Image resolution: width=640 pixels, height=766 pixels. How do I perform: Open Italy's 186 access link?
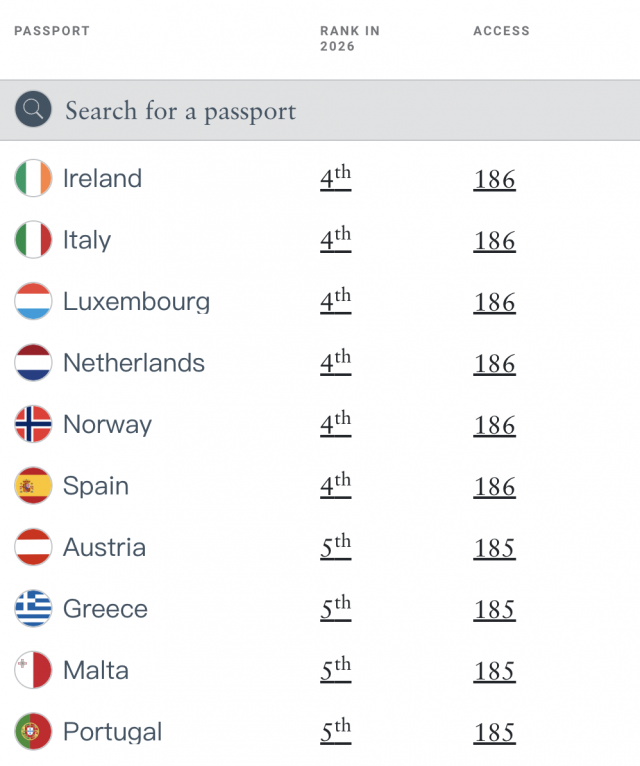pyautogui.click(x=494, y=241)
